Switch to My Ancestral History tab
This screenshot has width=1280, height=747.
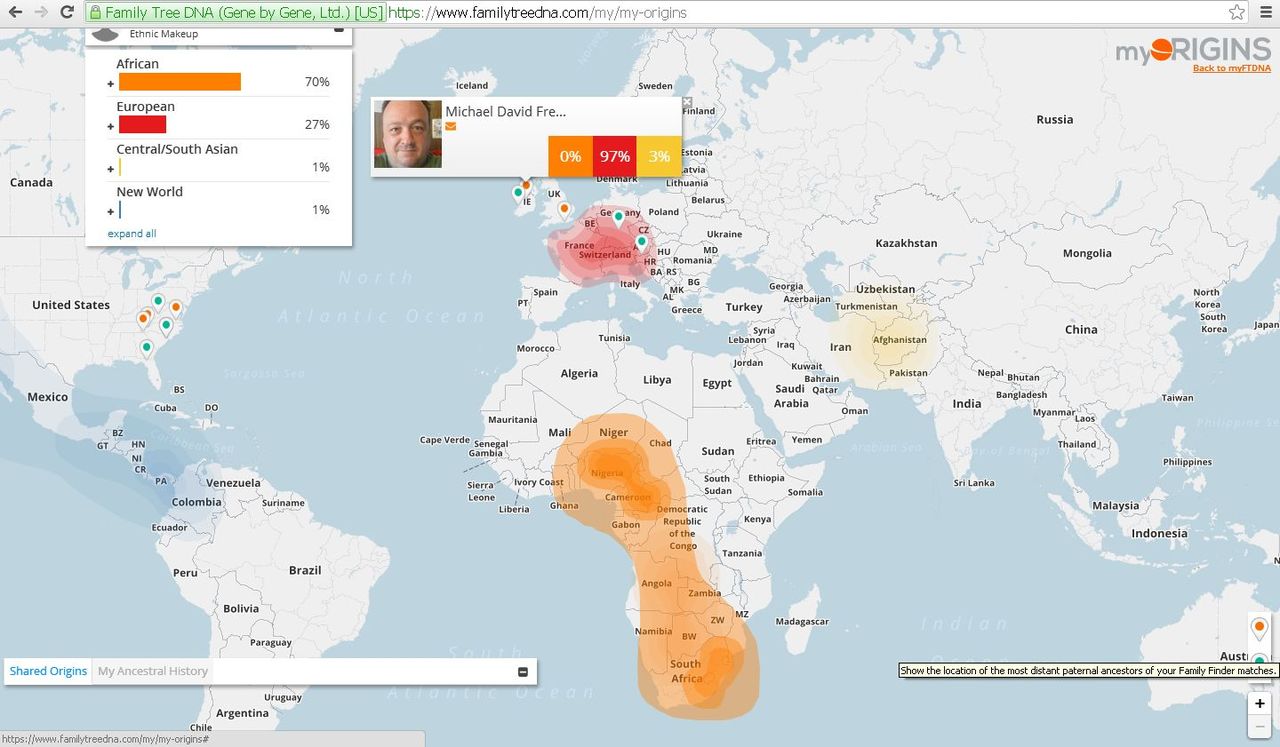click(x=153, y=671)
